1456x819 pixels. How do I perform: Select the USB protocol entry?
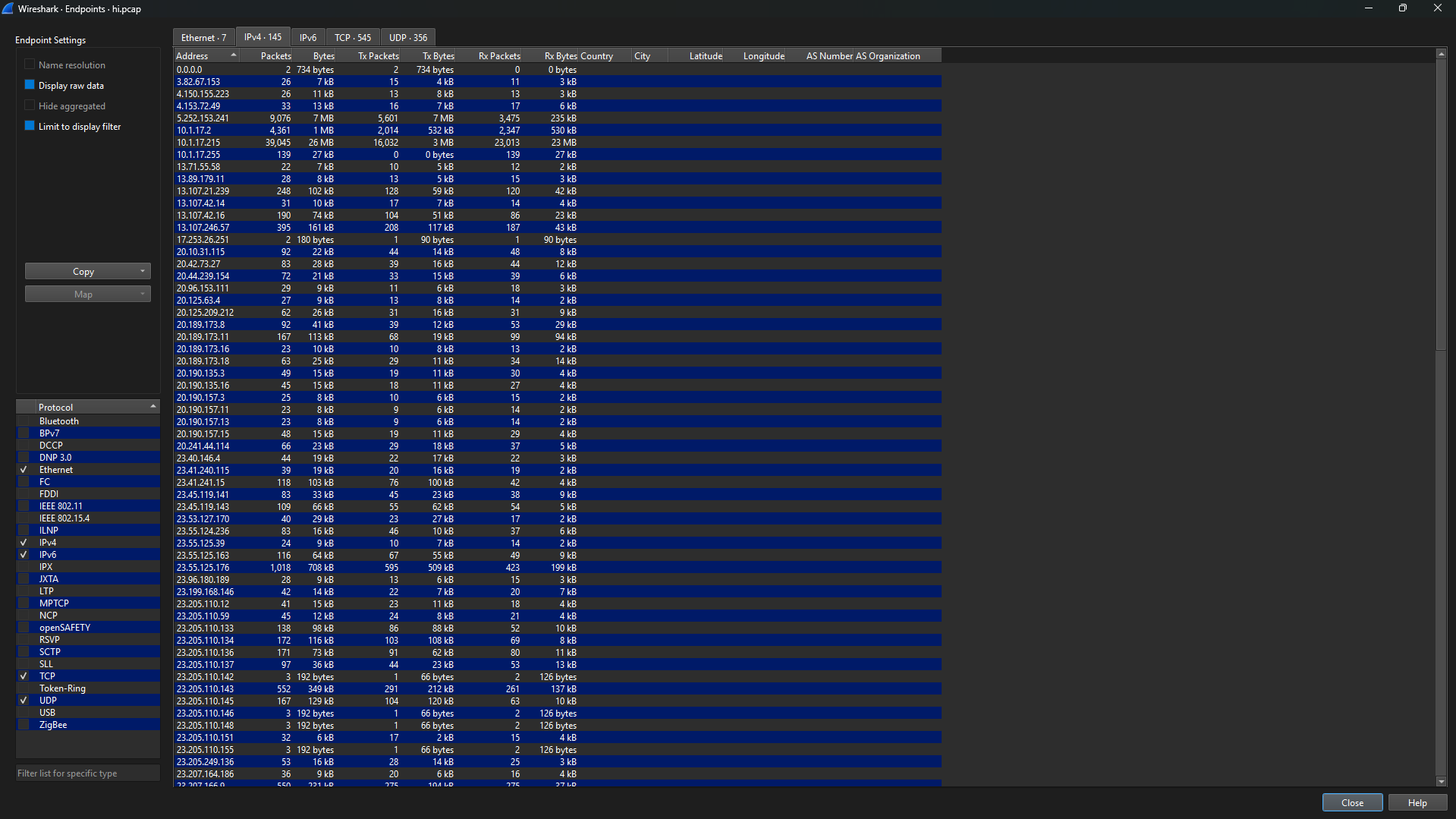pyautogui.click(x=88, y=713)
